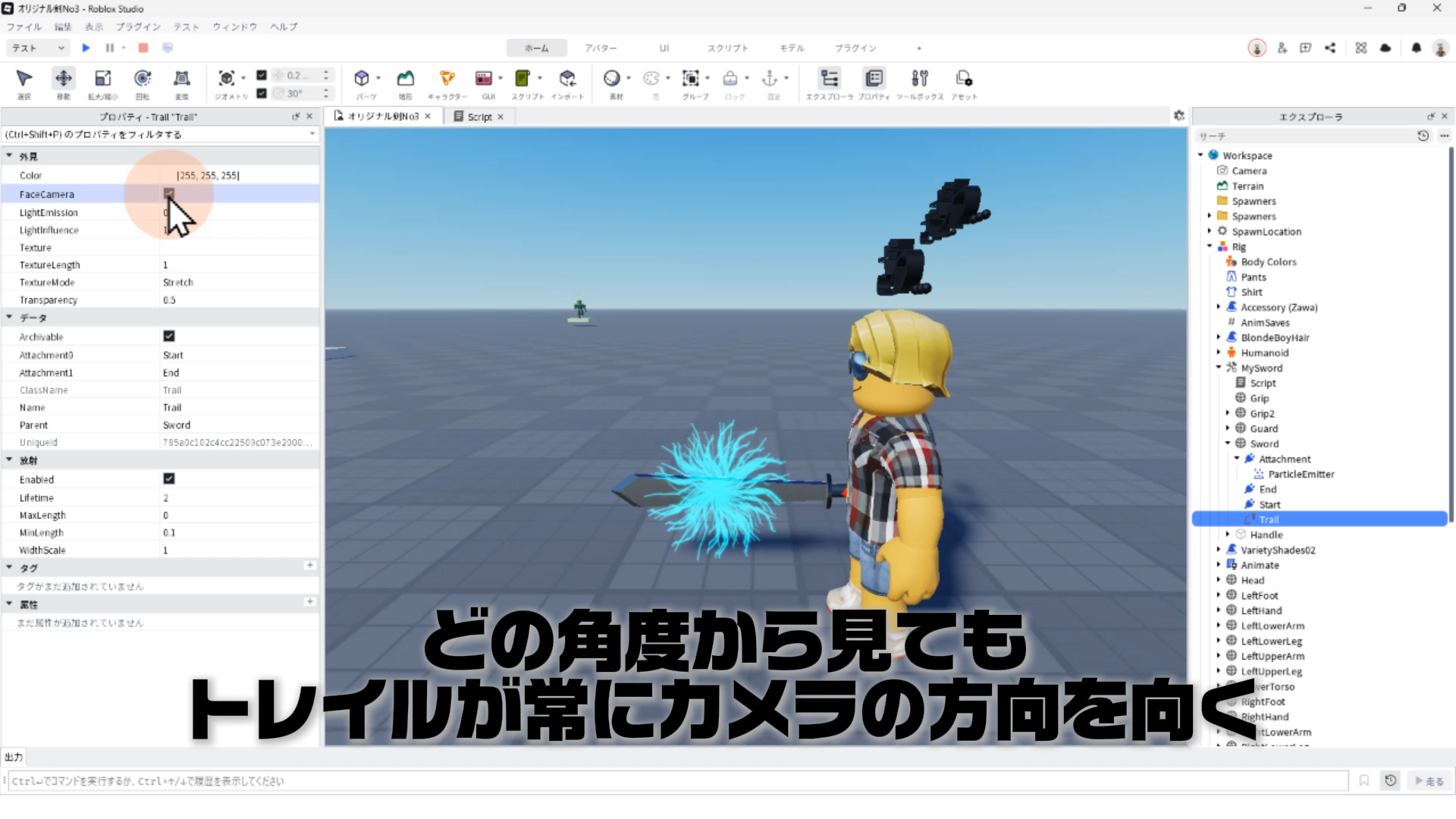Switch to the Script document tab
The height and width of the screenshot is (819, 1456).
tap(479, 117)
